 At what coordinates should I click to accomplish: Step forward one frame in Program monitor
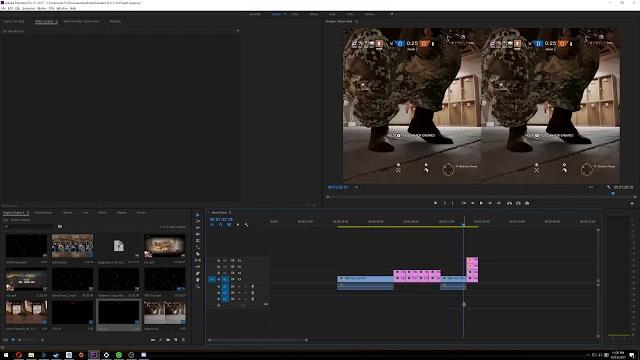click(x=490, y=203)
